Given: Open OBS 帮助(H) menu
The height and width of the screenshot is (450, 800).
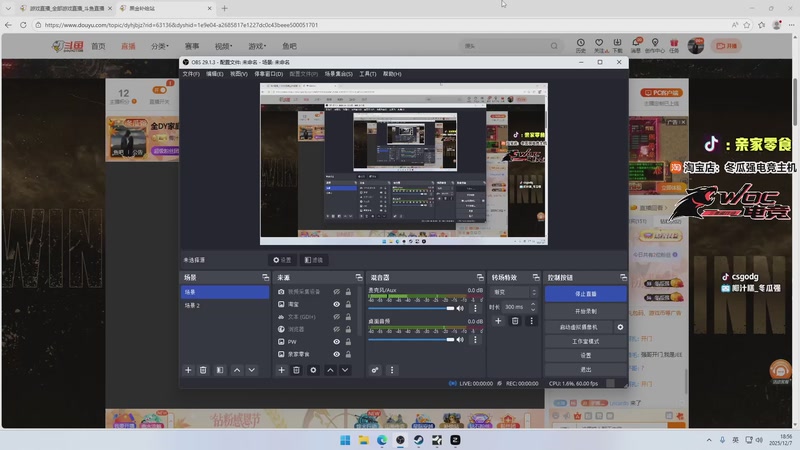Looking at the screenshot, I should tap(392, 74).
